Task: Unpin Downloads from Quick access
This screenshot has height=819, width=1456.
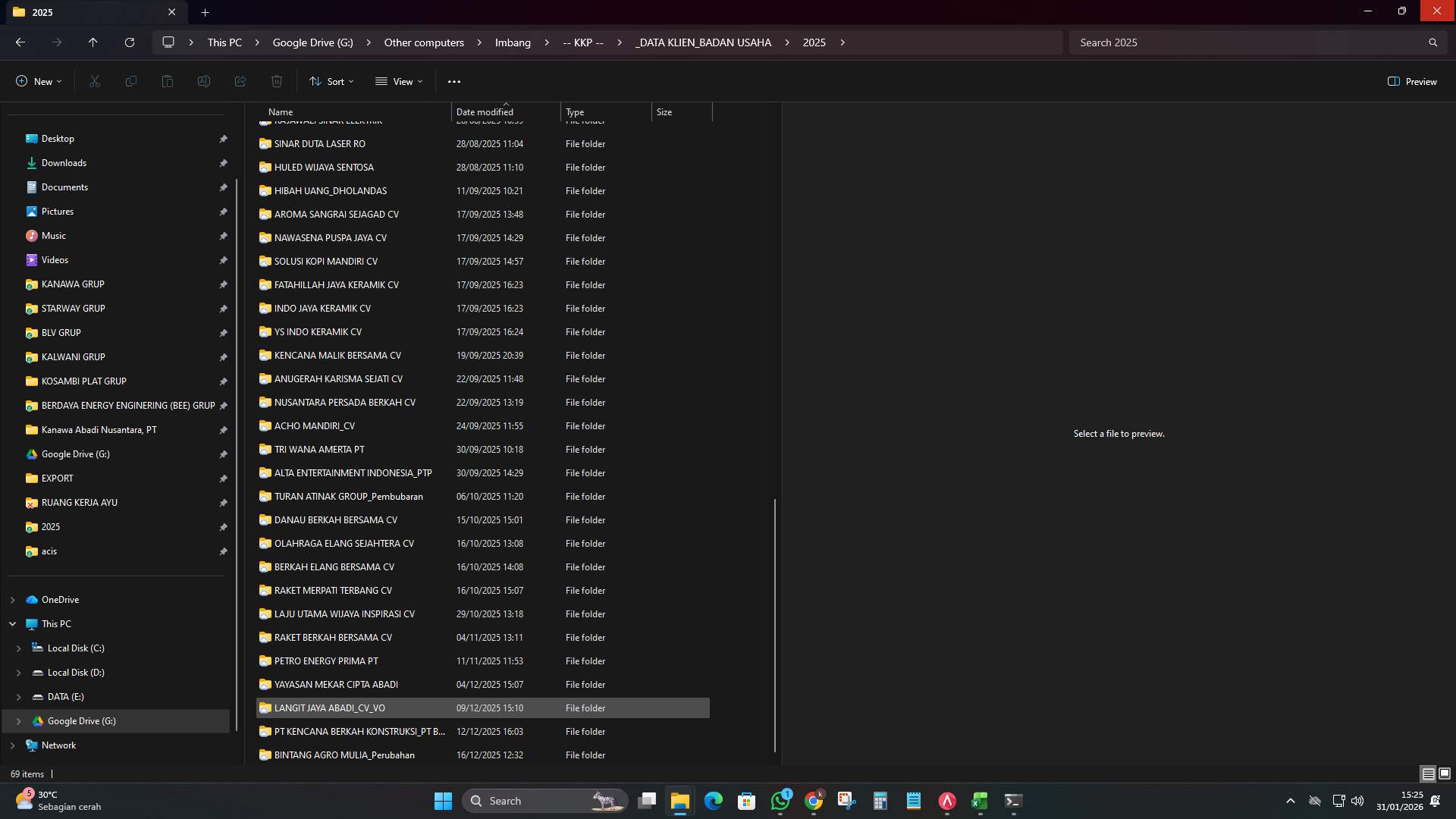Action: coord(224,163)
